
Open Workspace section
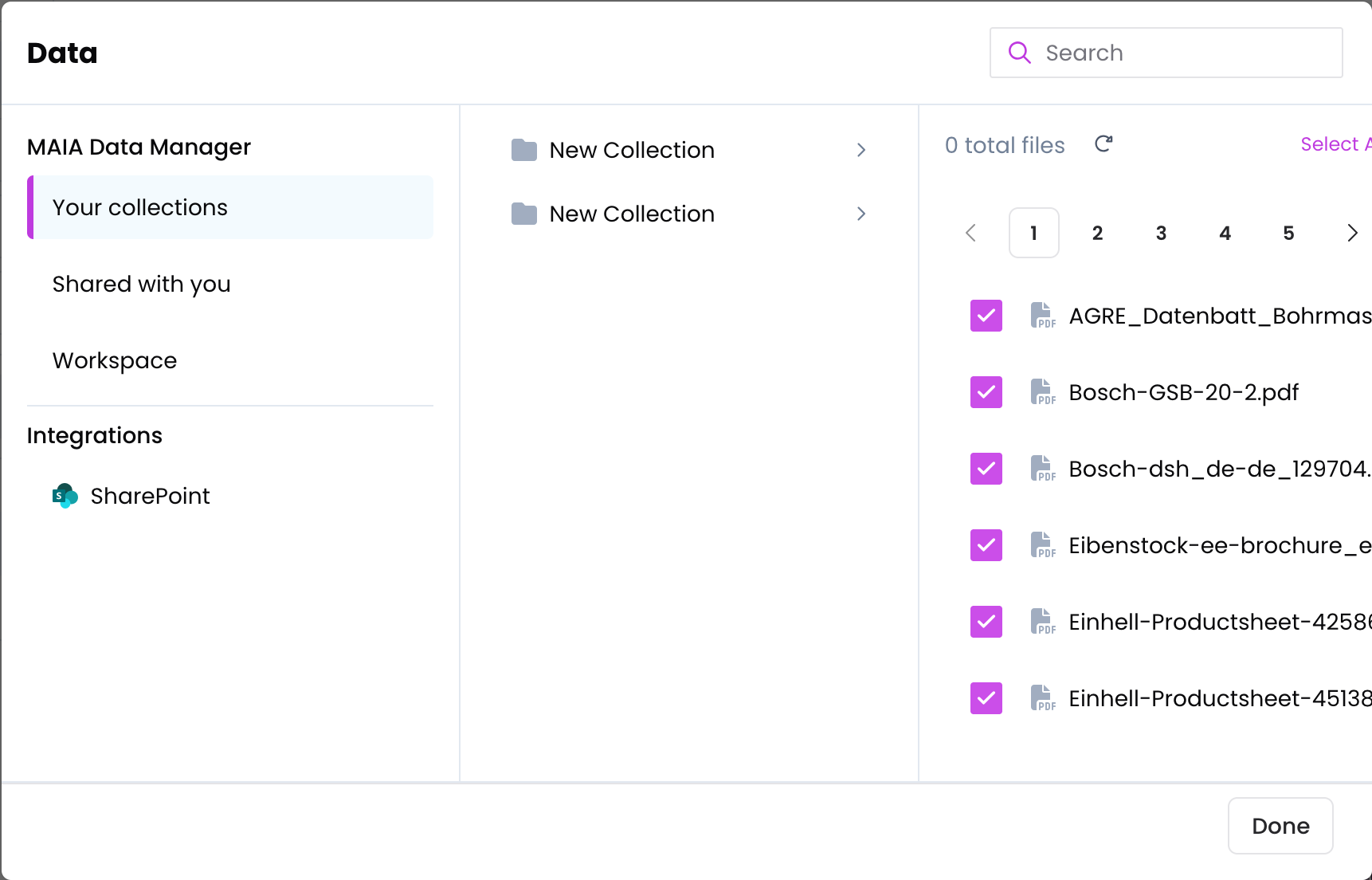[230, 360]
